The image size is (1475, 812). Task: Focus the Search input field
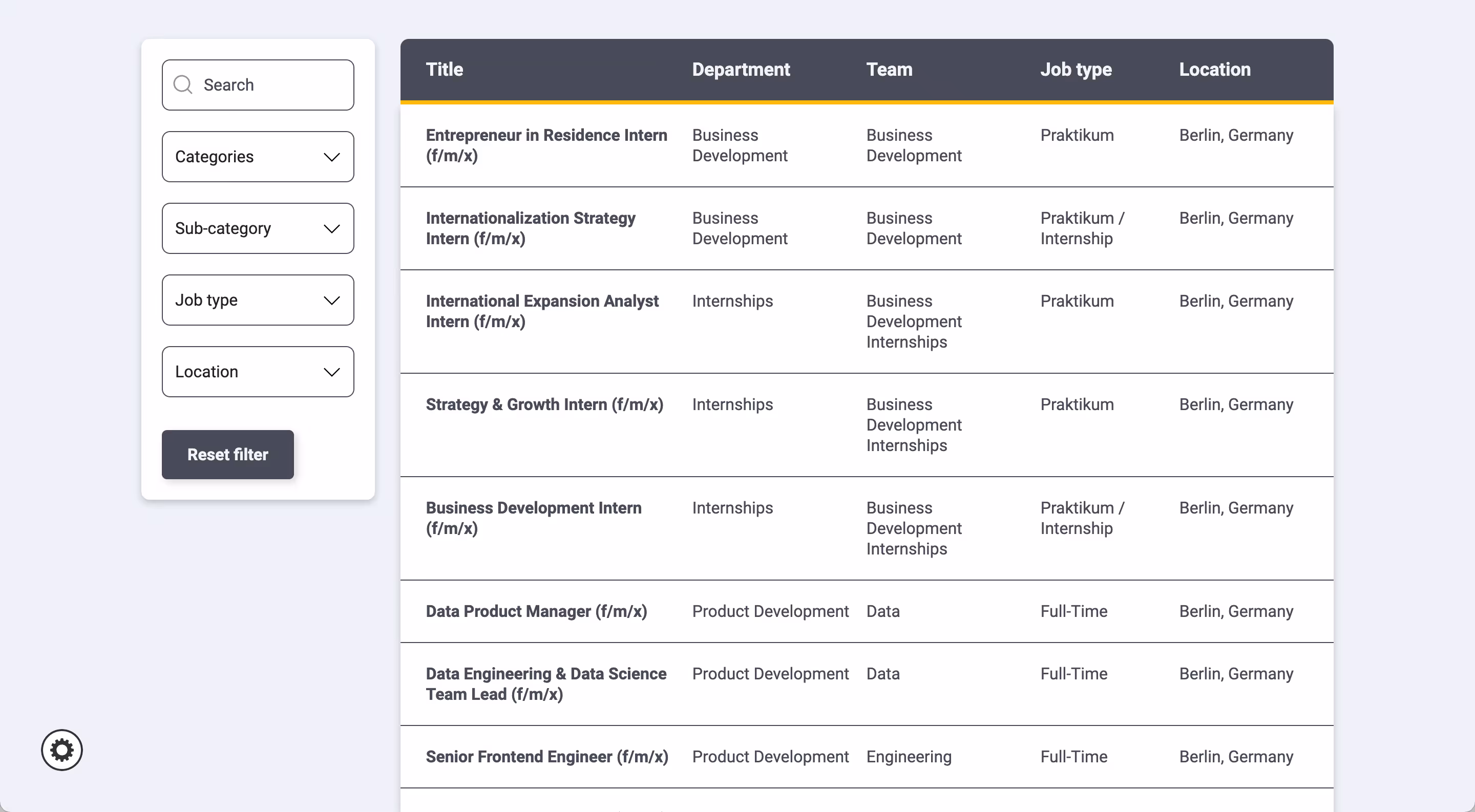click(x=258, y=84)
